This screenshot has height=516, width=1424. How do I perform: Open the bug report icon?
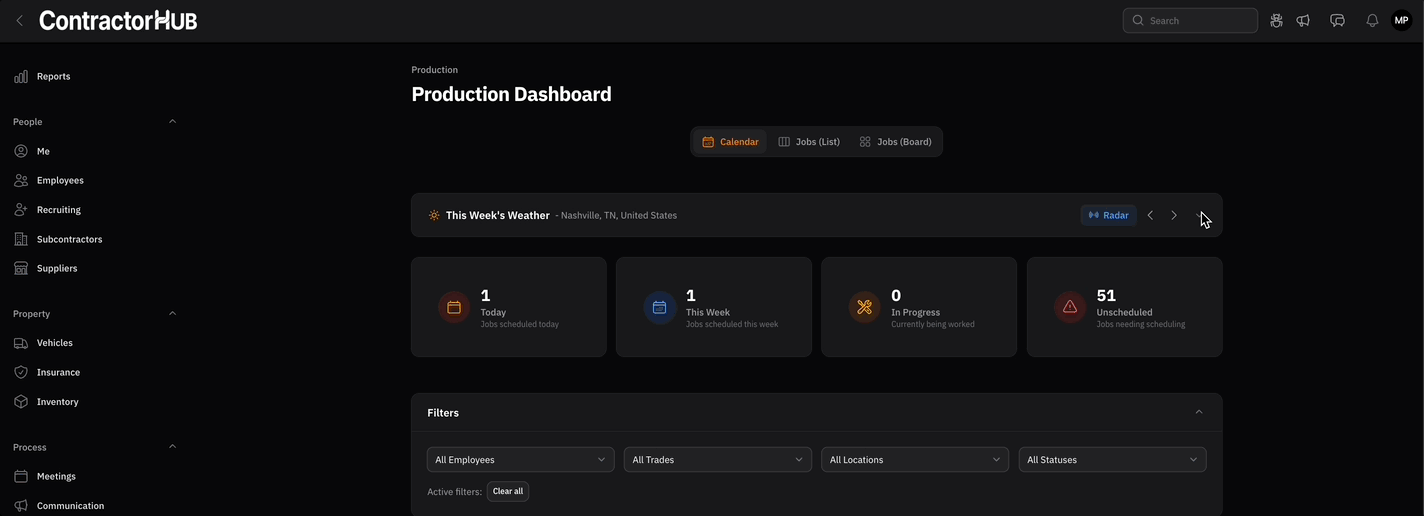point(1276,20)
